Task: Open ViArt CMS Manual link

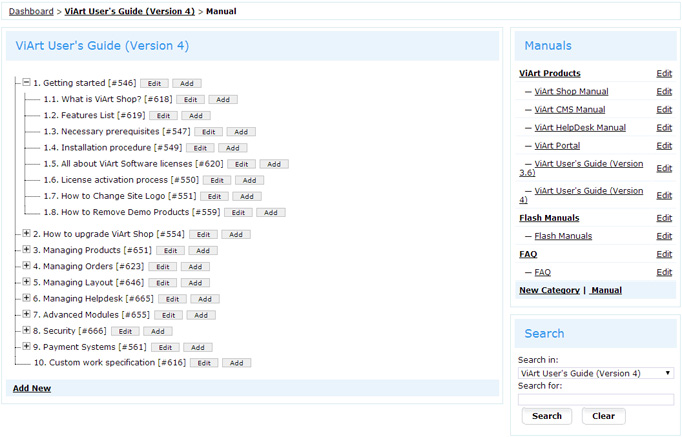Action: coord(570,110)
